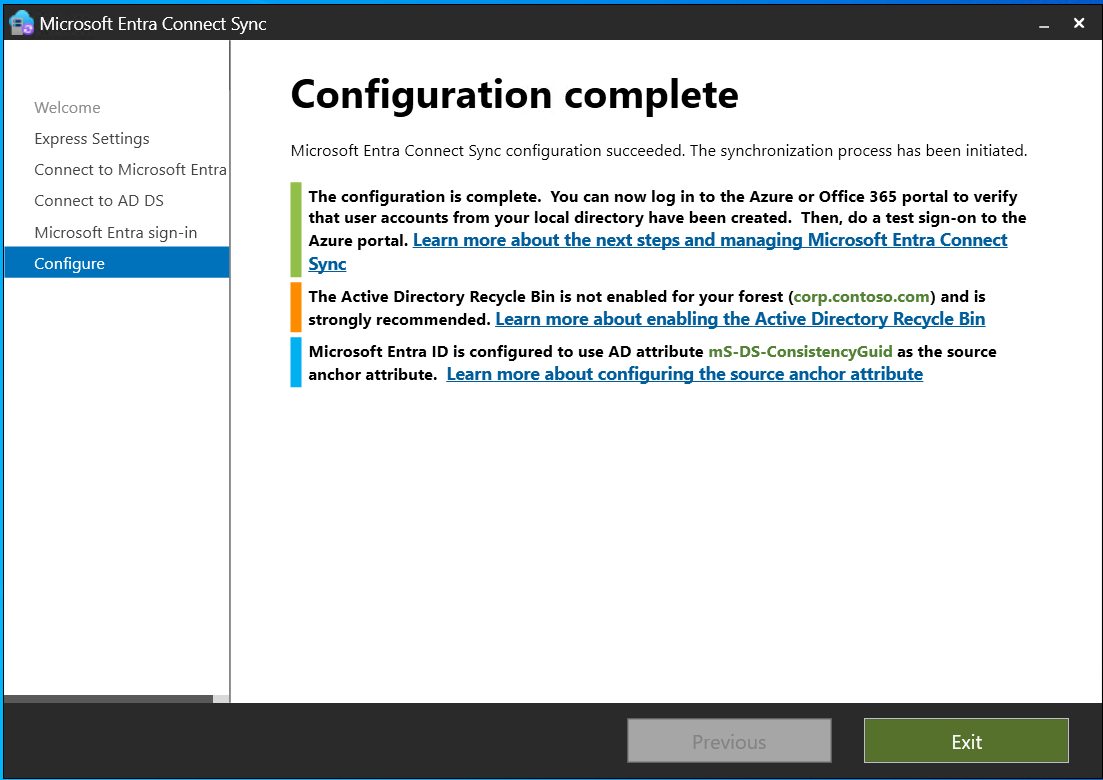Close the wizard with the X button
The width and height of the screenshot is (1103, 780).
(1079, 22)
